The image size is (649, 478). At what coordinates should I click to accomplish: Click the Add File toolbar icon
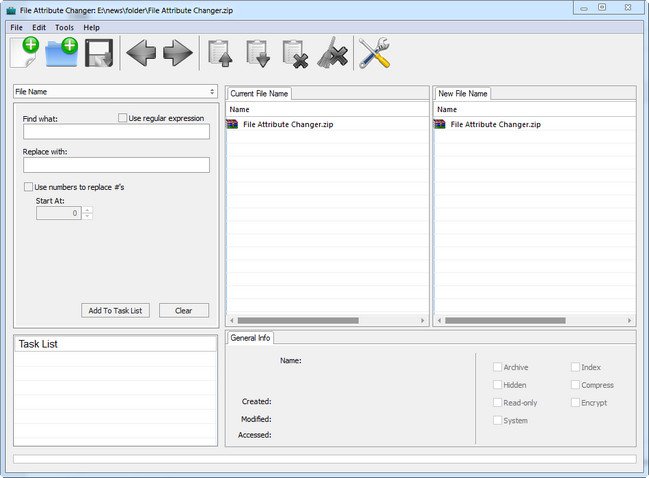coord(25,52)
